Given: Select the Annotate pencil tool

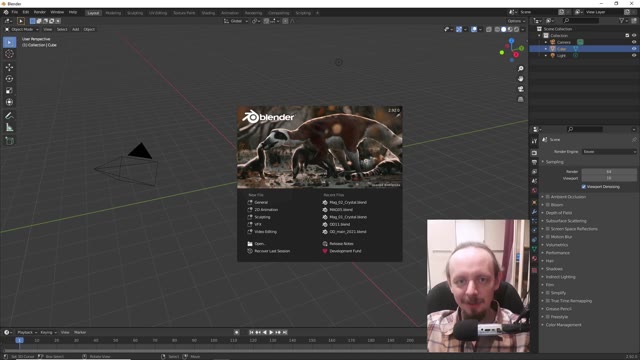Looking at the screenshot, I should click(x=9, y=116).
